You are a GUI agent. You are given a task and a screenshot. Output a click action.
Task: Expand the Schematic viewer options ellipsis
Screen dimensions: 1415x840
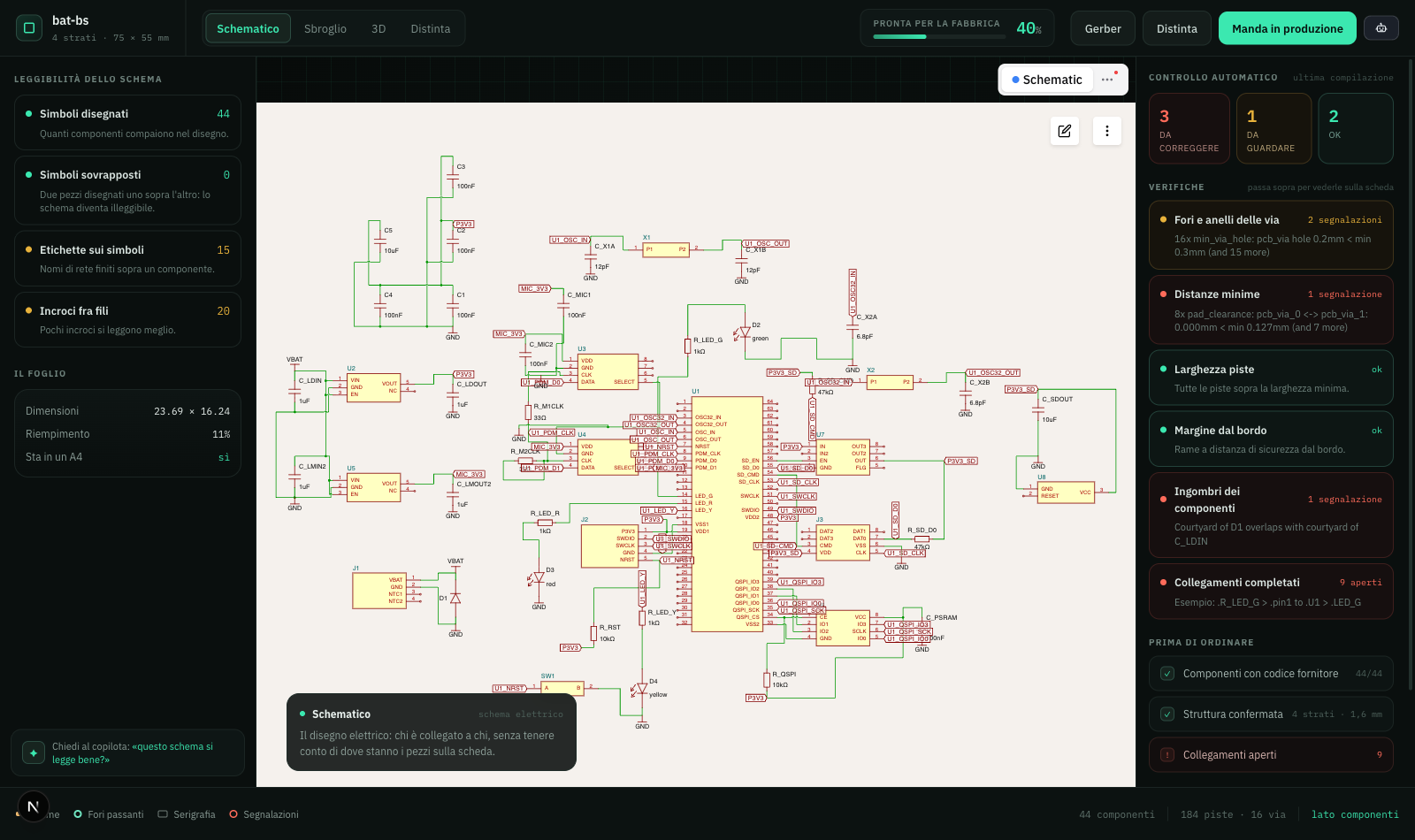(x=1107, y=80)
